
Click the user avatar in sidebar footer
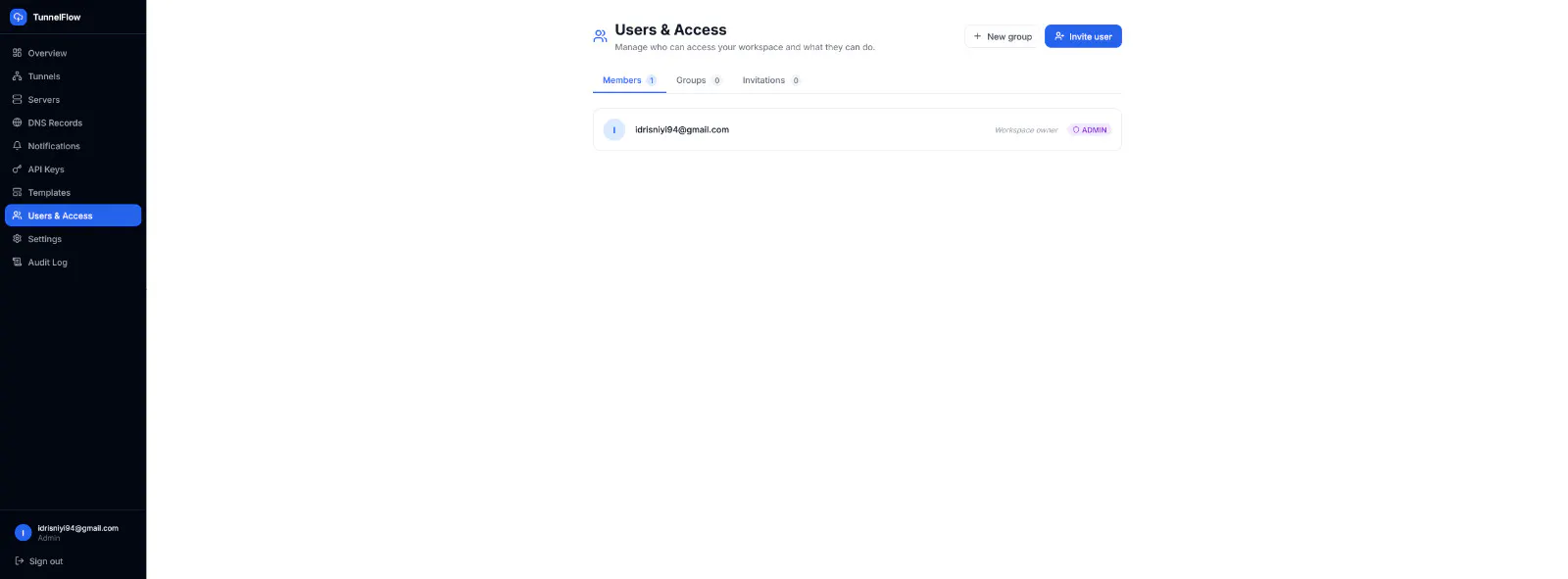[x=24, y=533]
